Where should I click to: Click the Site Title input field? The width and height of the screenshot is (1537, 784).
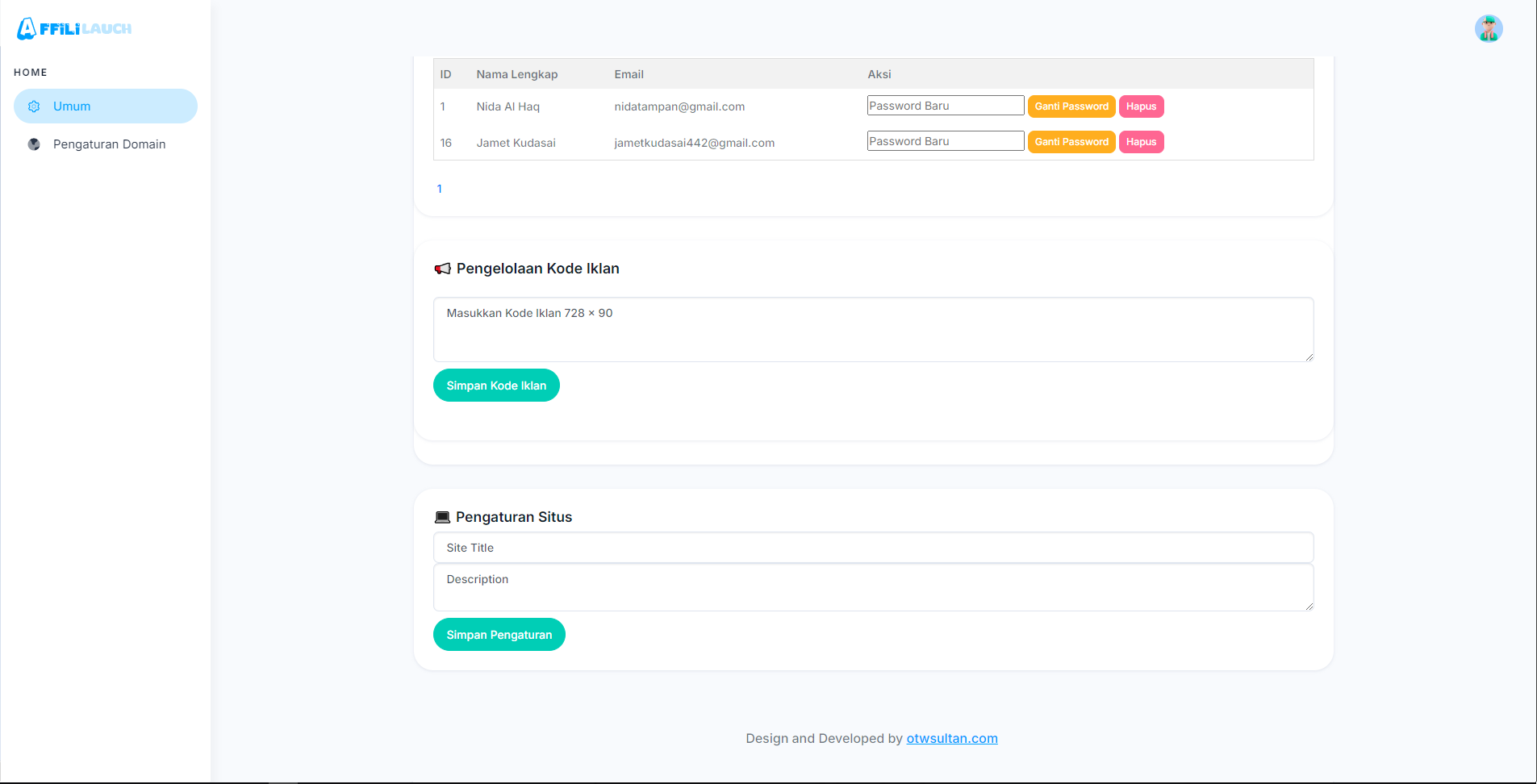873,548
